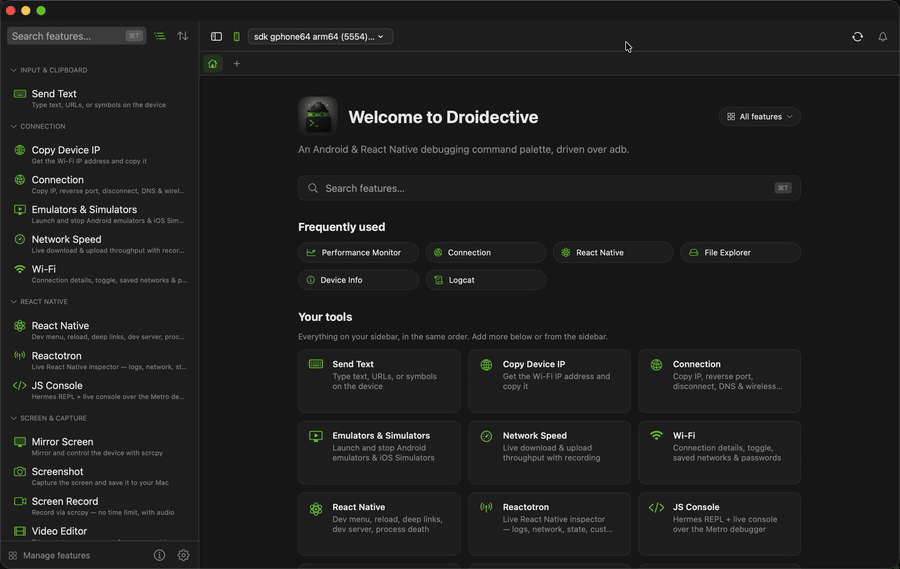Click the green device status icon
Image resolution: width=900 pixels, height=569 pixels.
(236, 37)
